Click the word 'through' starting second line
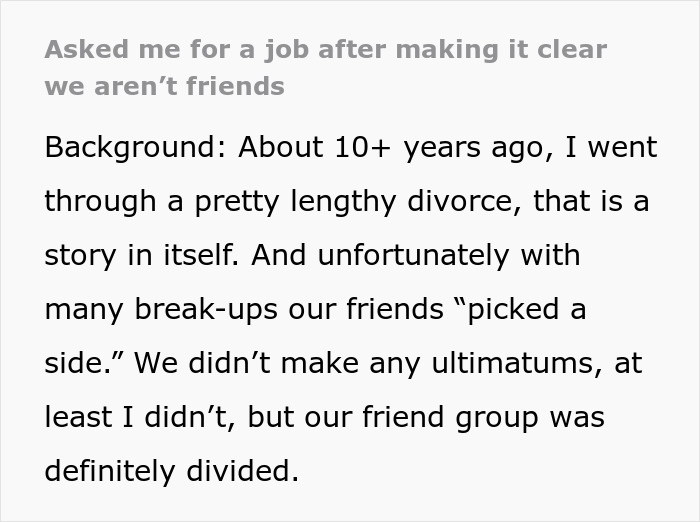Image resolution: width=700 pixels, height=522 pixels. 100,202
